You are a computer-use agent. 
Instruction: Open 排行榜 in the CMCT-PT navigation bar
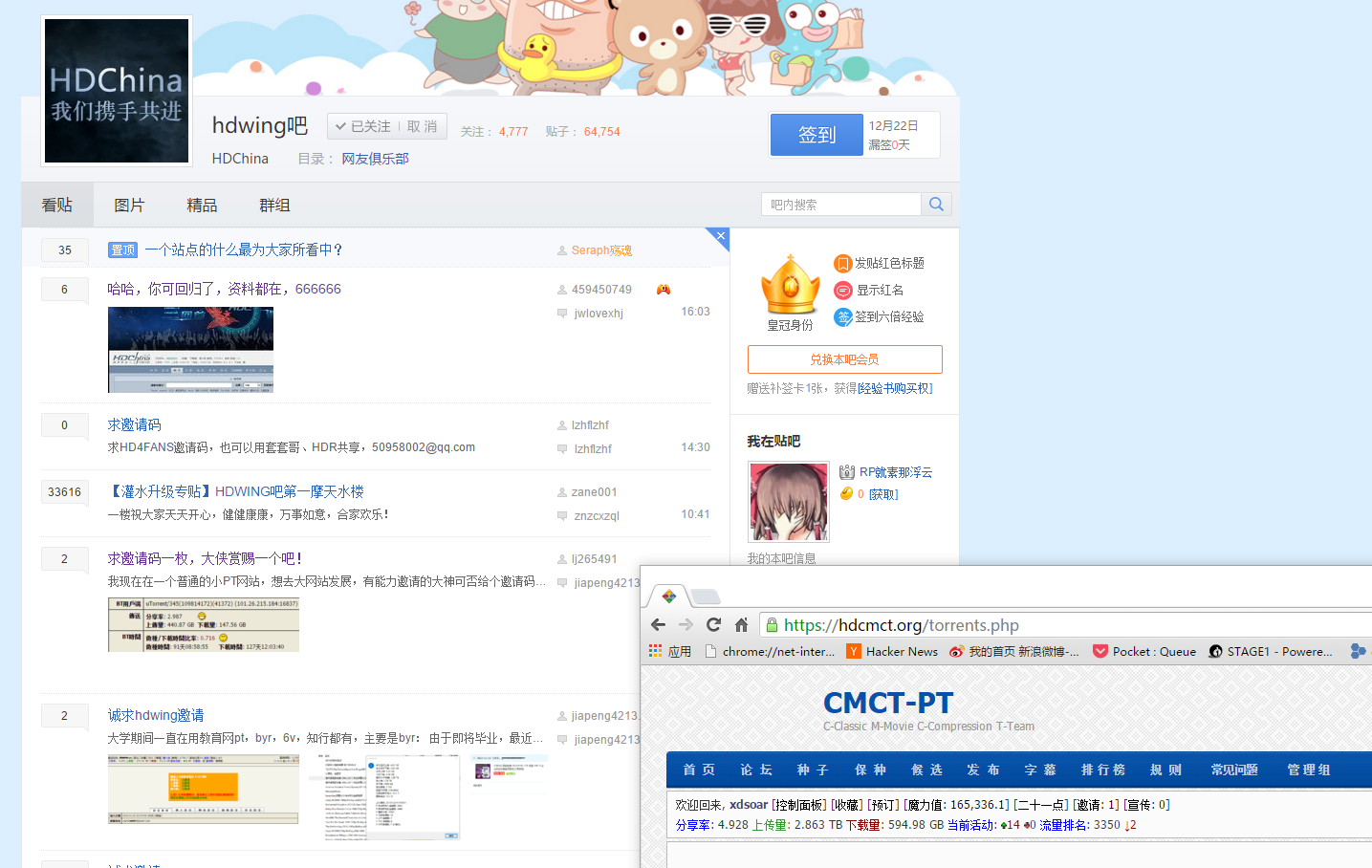click(x=1103, y=770)
